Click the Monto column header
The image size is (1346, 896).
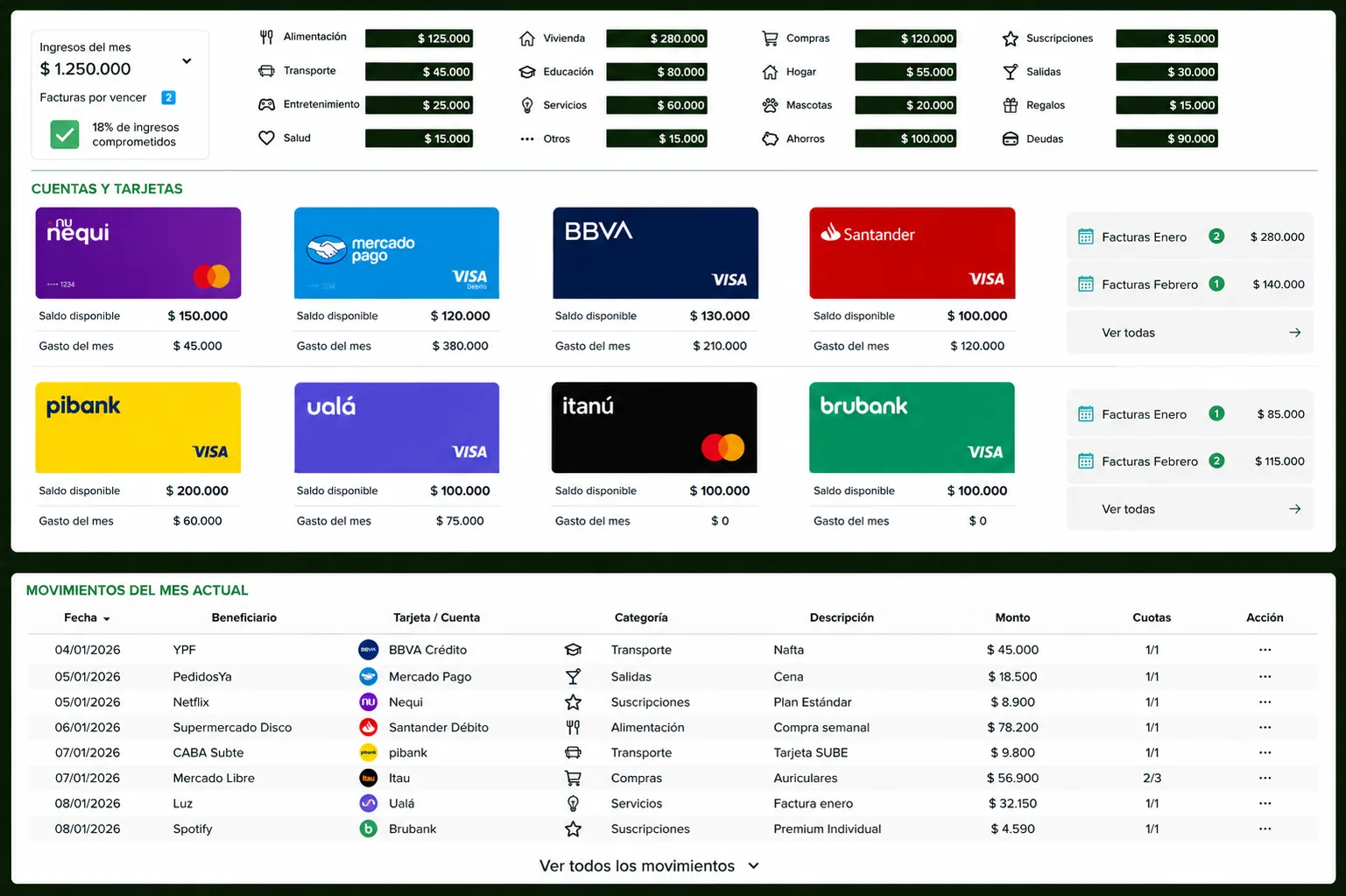point(1012,617)
